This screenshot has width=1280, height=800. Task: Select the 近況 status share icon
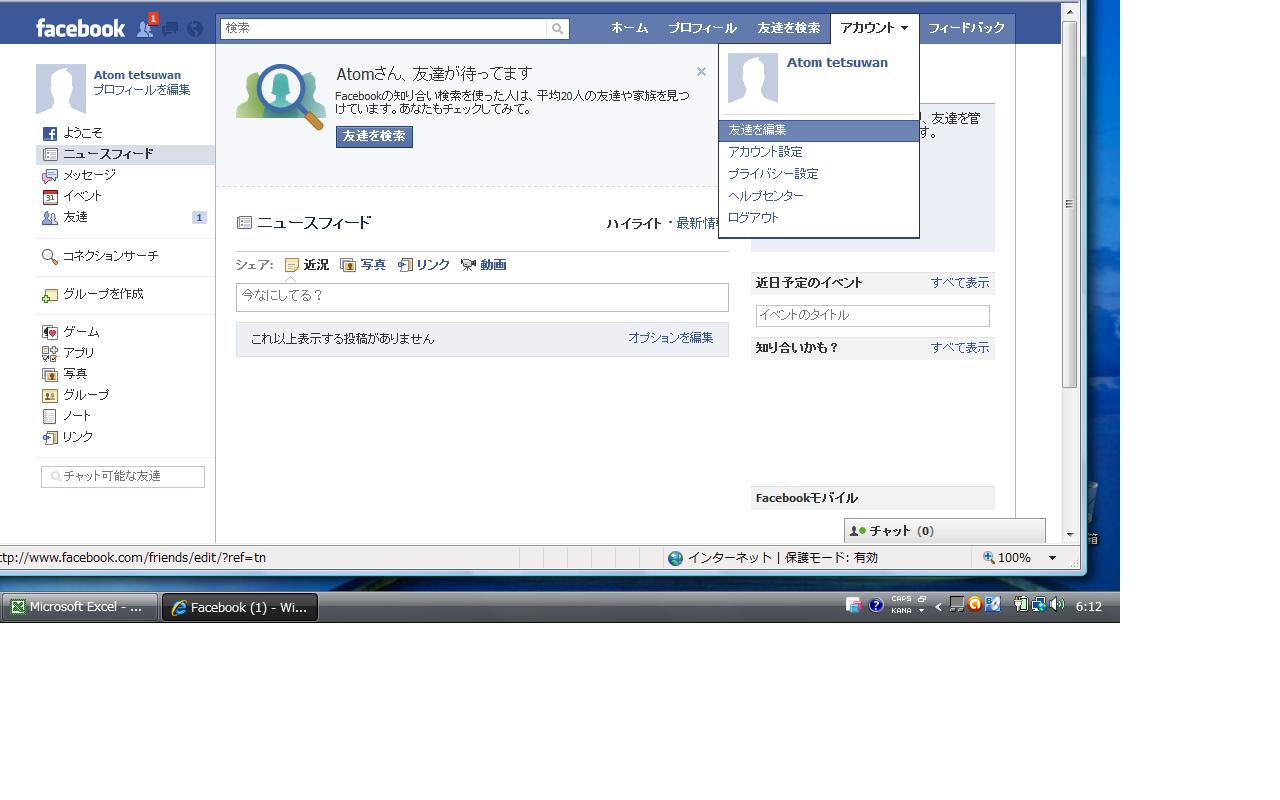coord(292,265)
